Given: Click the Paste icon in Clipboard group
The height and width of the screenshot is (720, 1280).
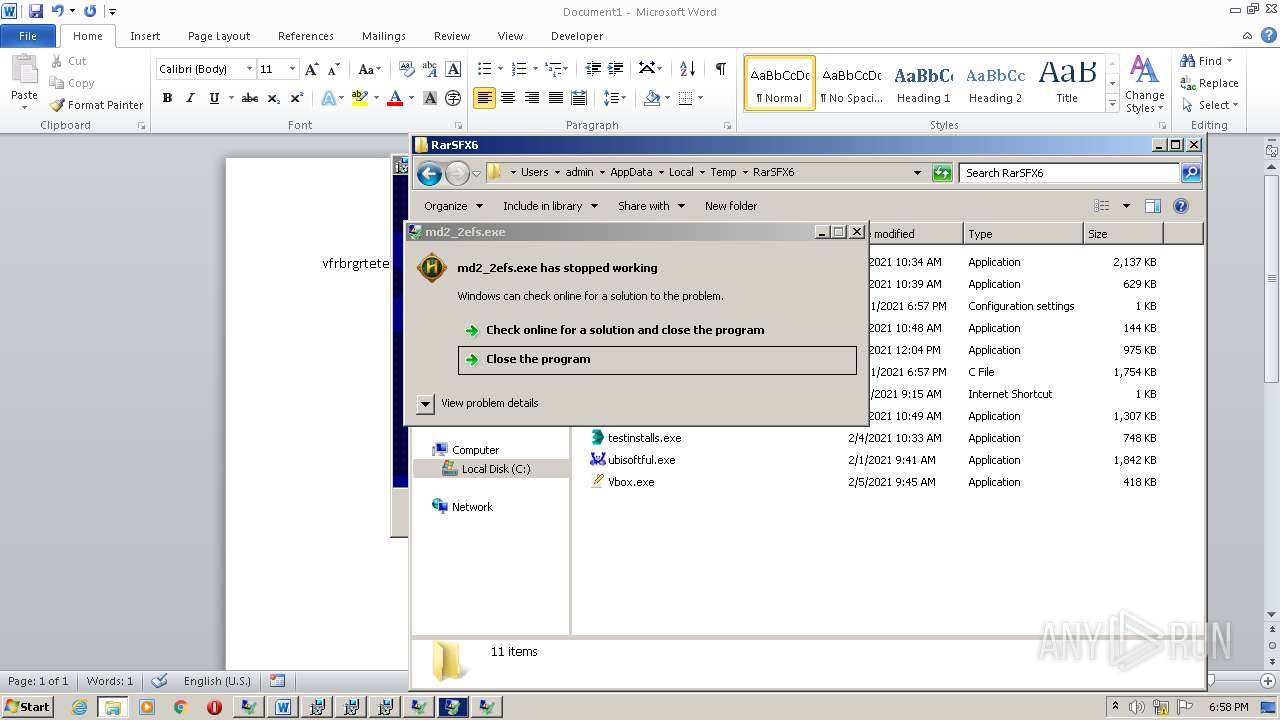Looking at the screenshot, I should point(24,70).
